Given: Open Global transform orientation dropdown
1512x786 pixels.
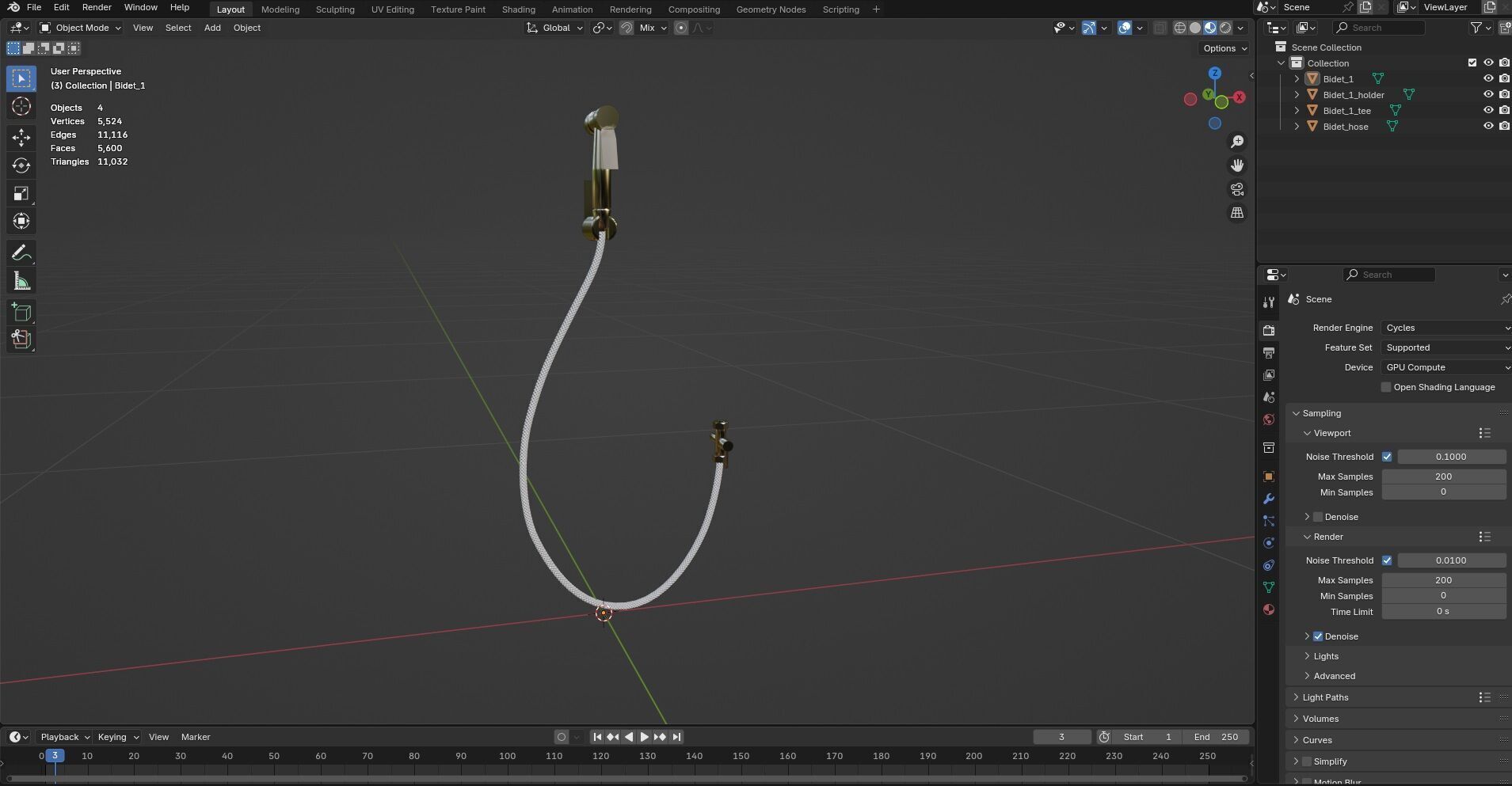Looking at the screenshot, I should 555,28.
